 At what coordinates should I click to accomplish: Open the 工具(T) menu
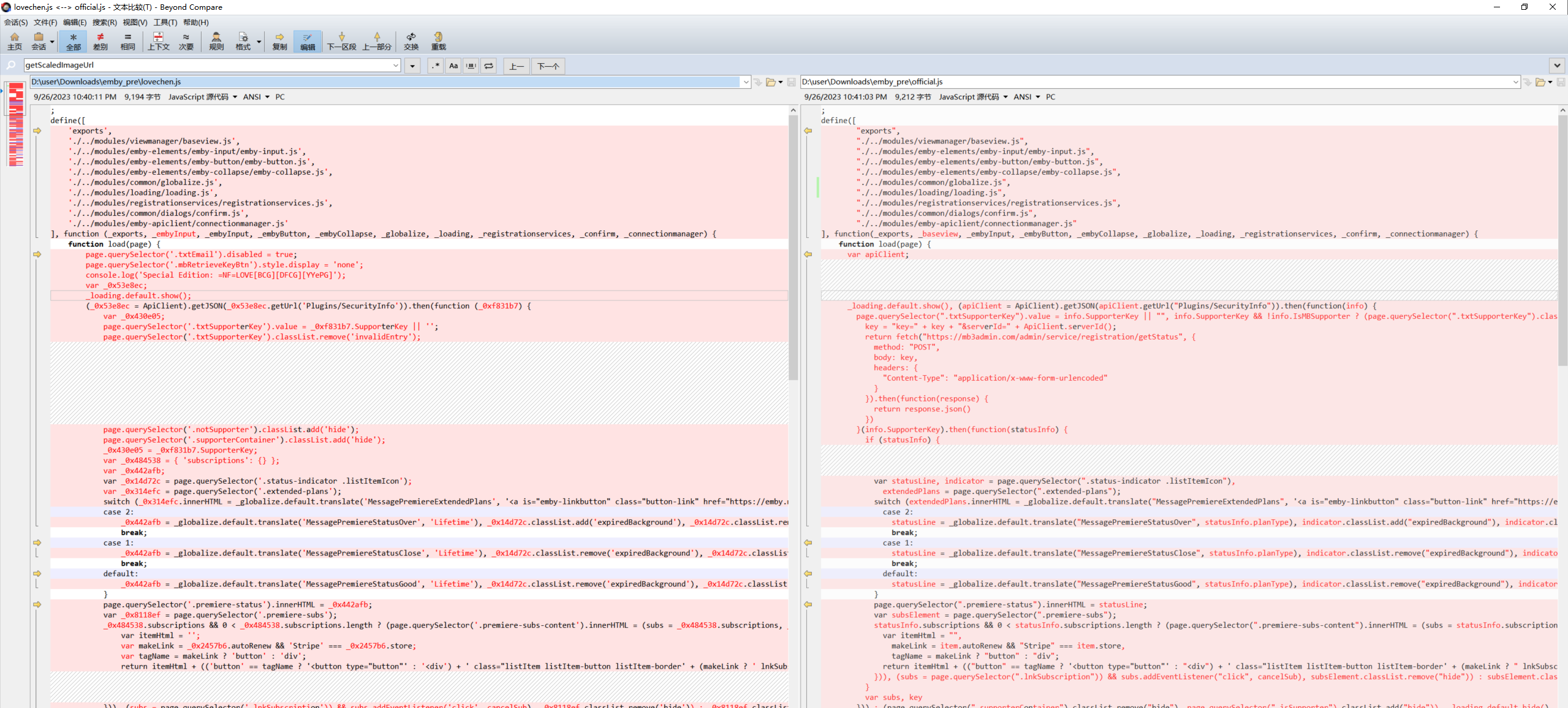(x=165, y=22)
